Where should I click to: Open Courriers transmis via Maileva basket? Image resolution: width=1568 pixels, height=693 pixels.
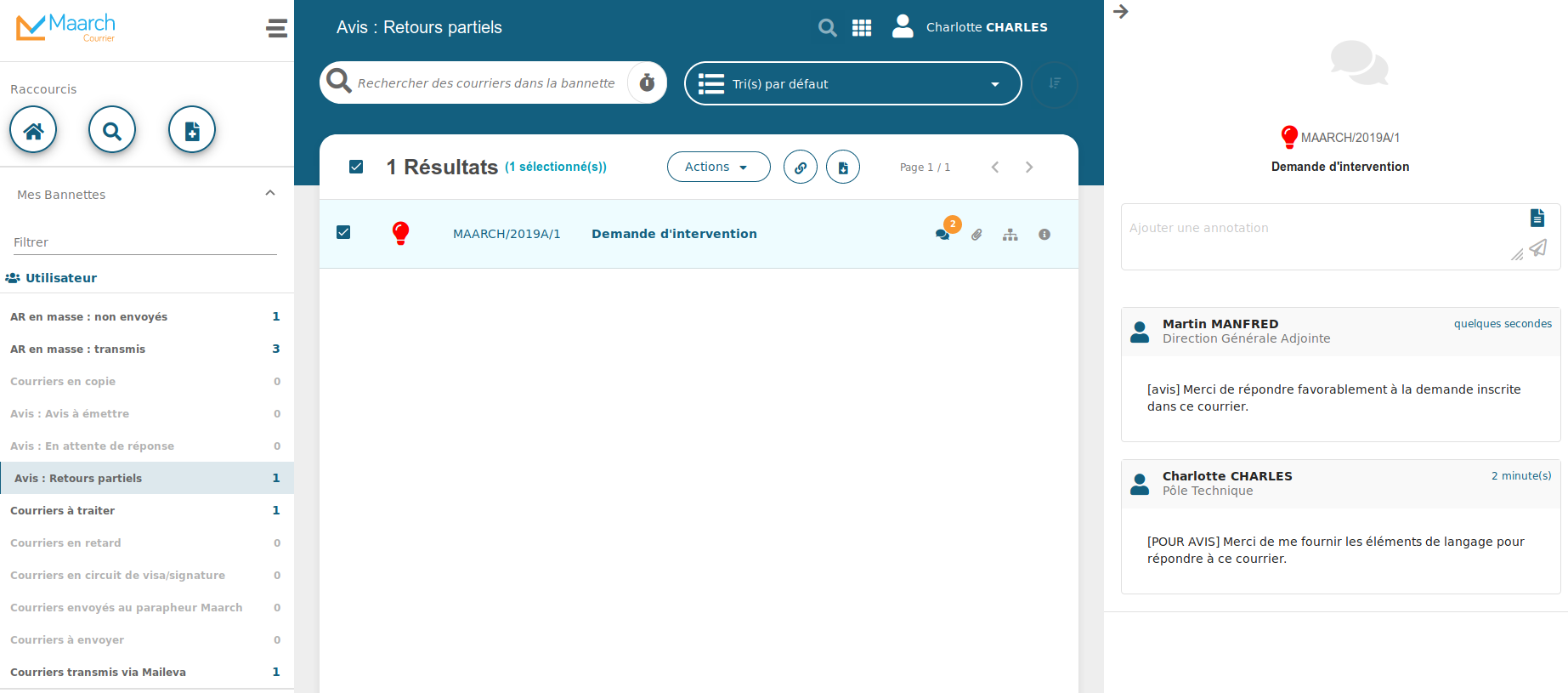tap(147, 672)
